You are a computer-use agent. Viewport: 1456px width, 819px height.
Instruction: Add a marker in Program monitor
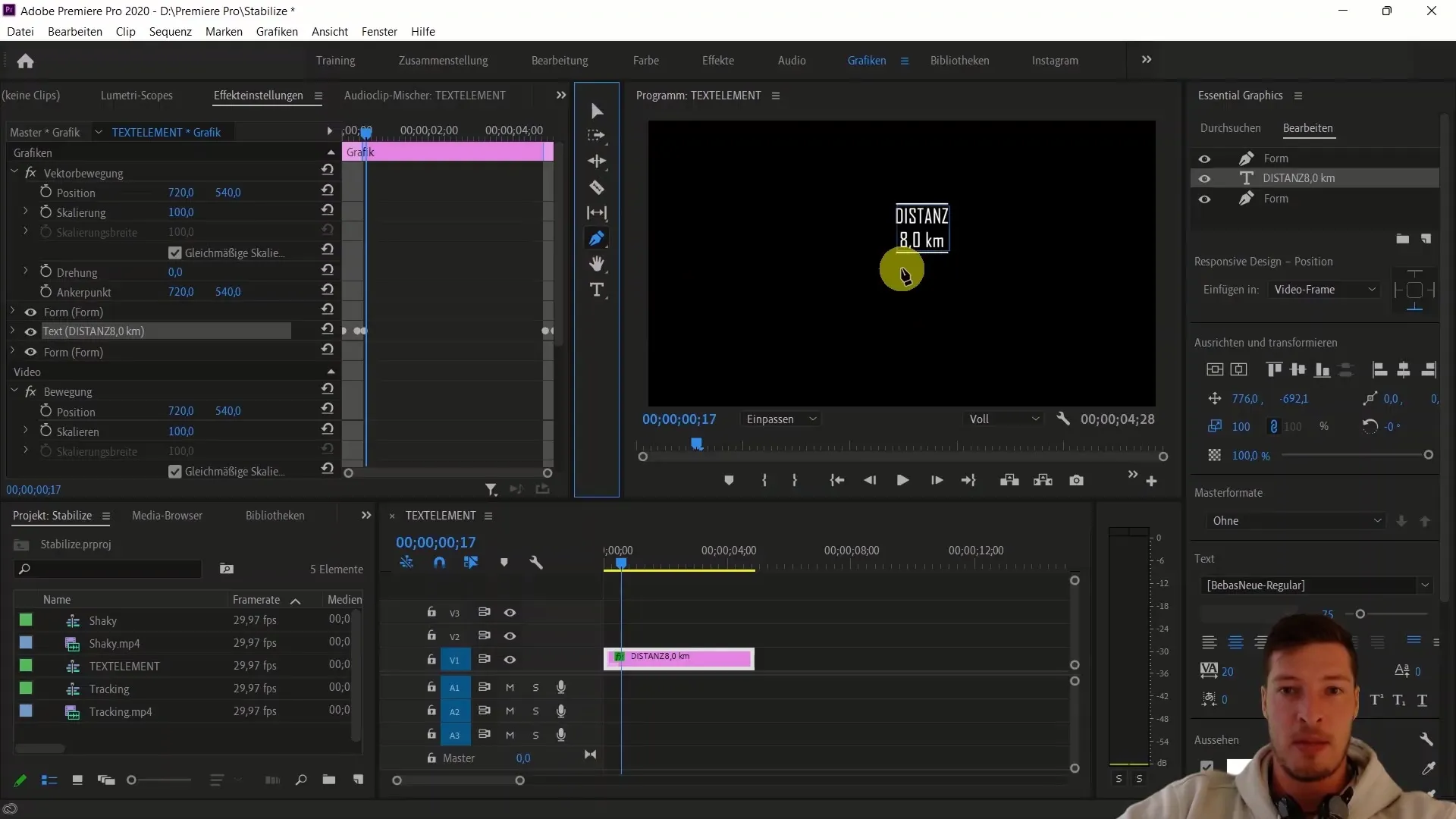coord(729,480)
